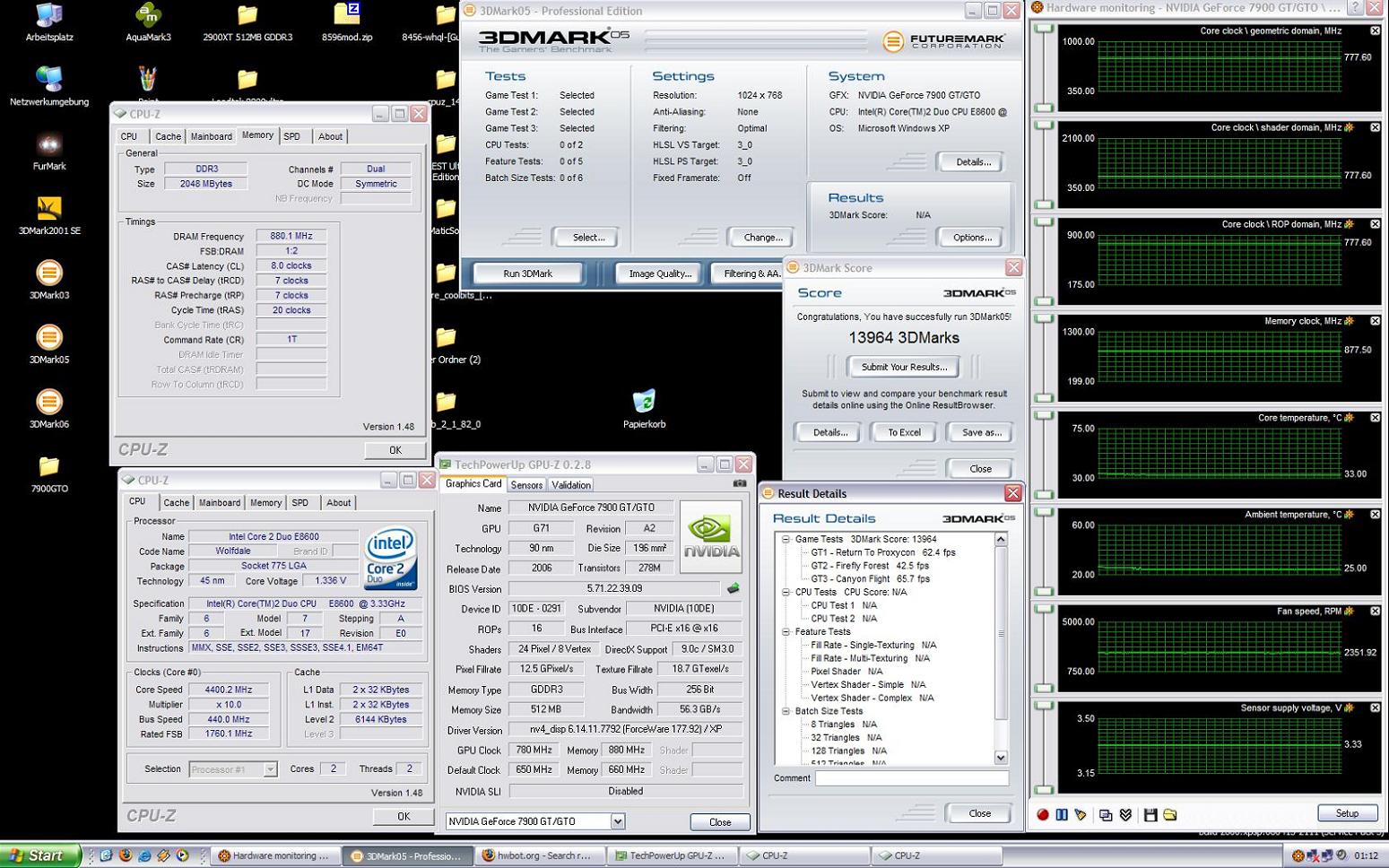Click the Result Details scrollbar up arrow
Viewport: 1389px width, 868px height.
pyautogui.click(x=1001, y=539)
